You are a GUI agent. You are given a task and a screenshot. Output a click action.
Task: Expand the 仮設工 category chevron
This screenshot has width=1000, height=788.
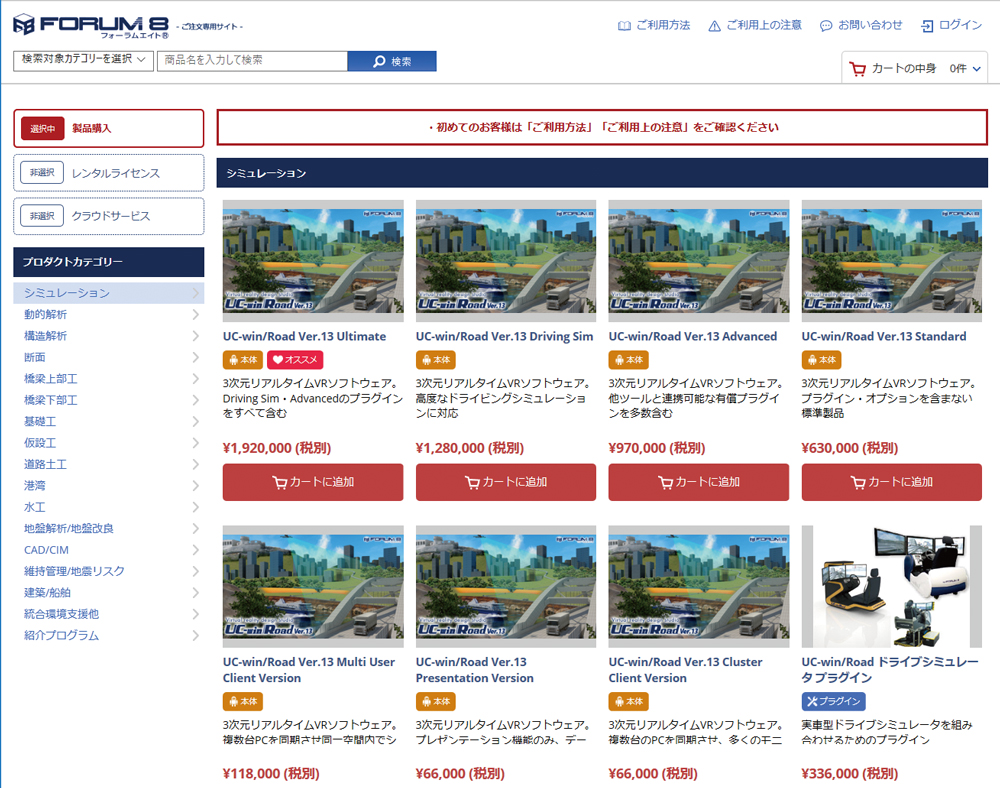tap(196, 443)
